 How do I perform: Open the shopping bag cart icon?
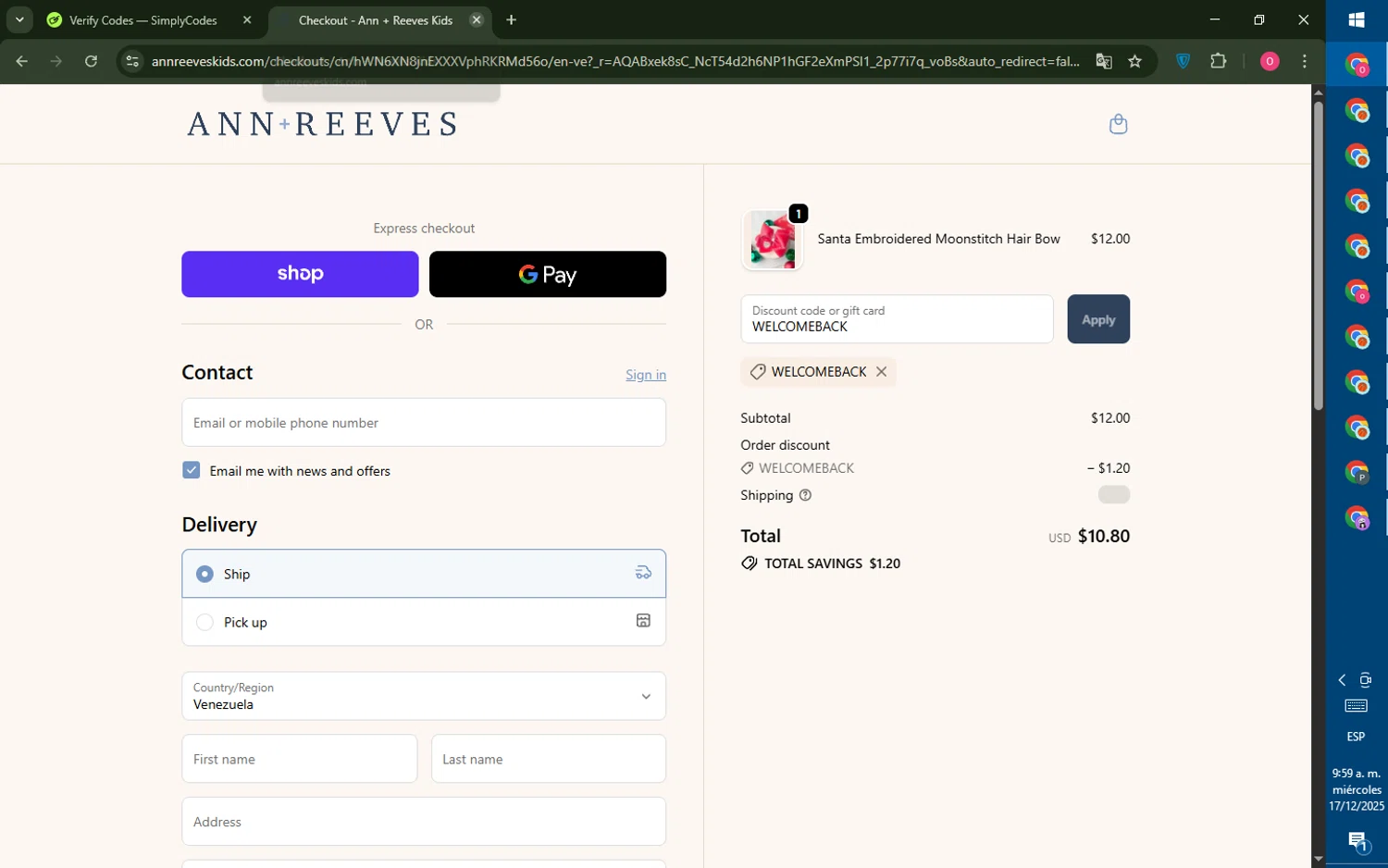[1118, 124]
